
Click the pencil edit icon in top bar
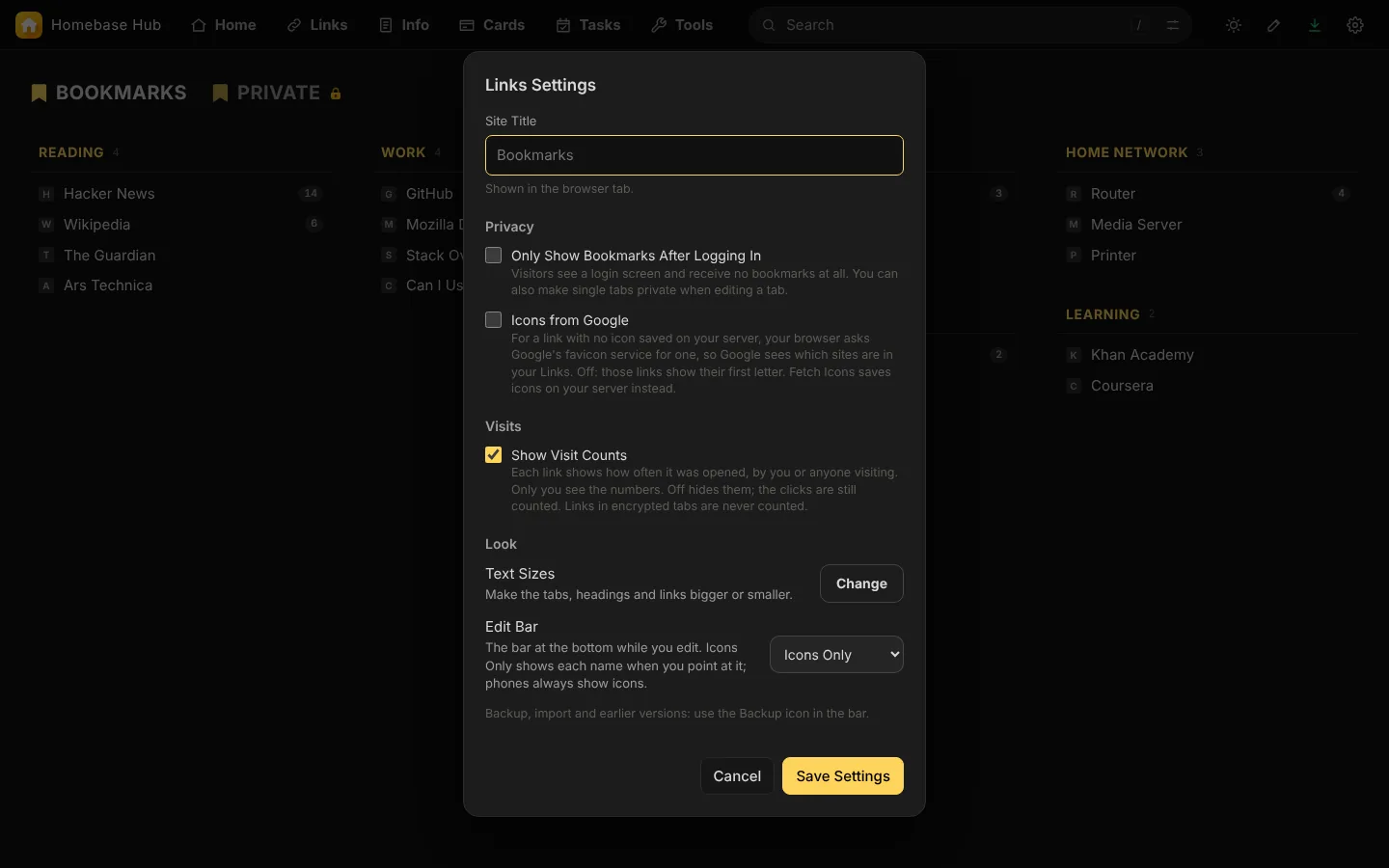click(x=1274, y=25)
